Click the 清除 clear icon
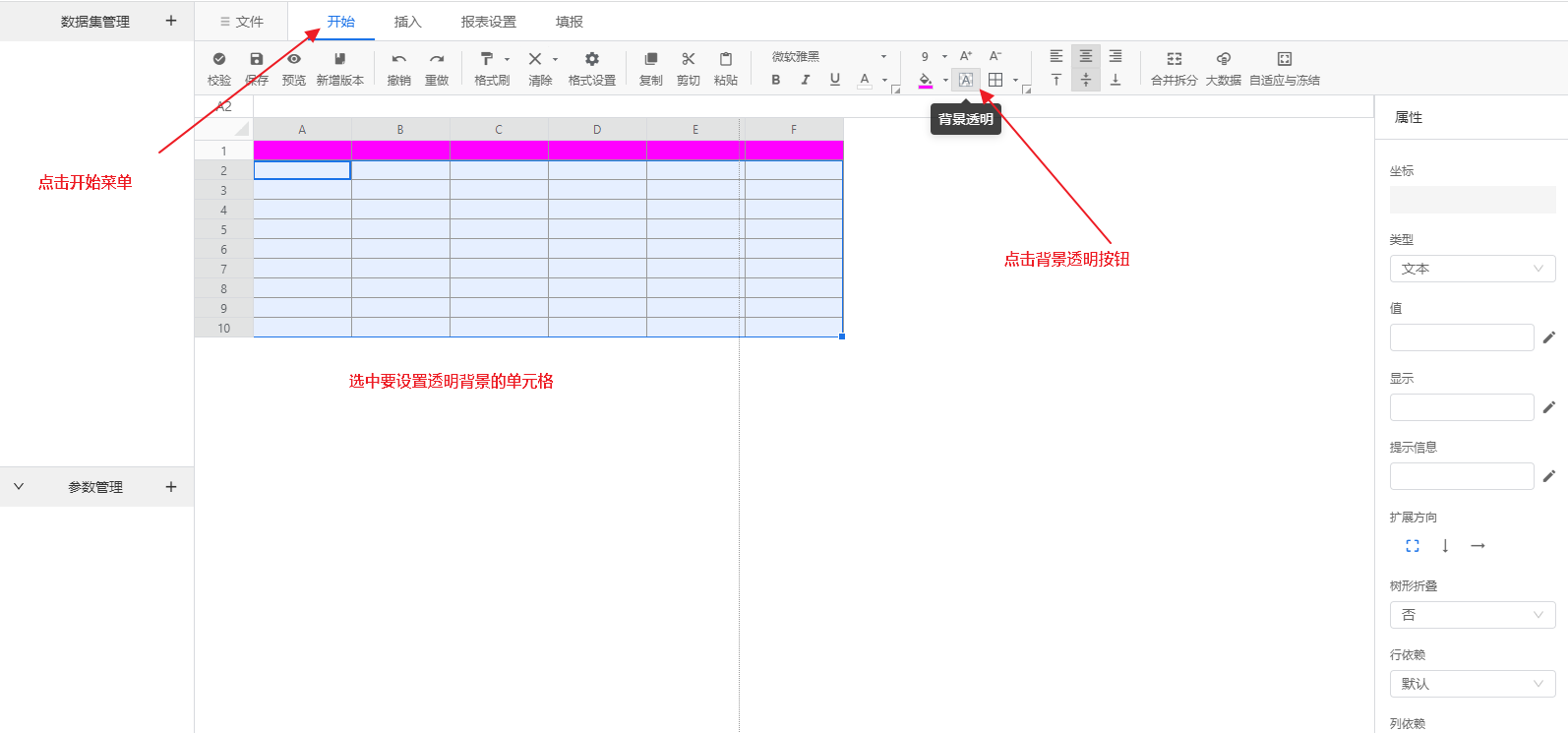Image resolution: width=1568 pixels, height=733 pixels. 535,59
